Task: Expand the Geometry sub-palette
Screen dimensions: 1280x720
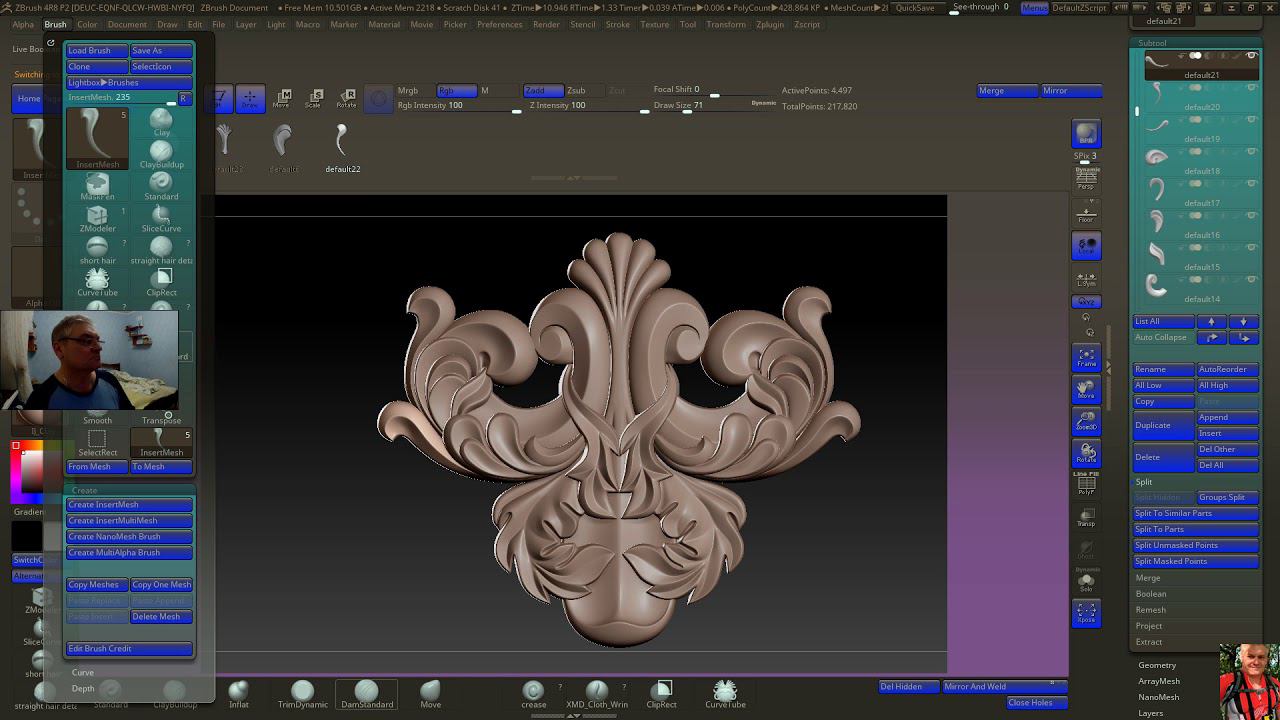Action: (1157, 665)
